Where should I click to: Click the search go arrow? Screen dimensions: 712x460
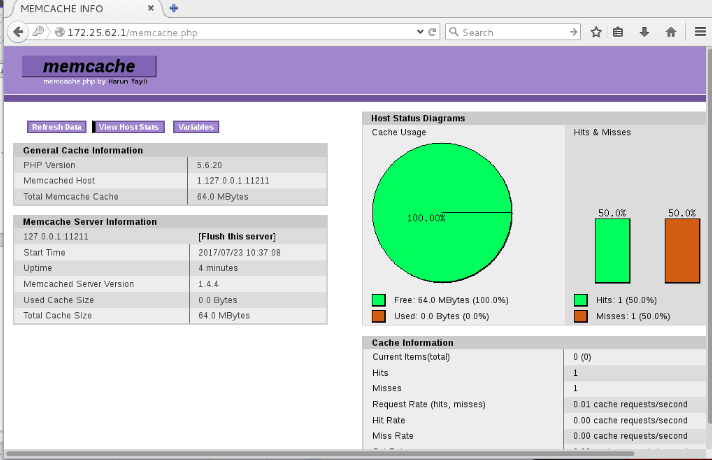coord(574,32)
